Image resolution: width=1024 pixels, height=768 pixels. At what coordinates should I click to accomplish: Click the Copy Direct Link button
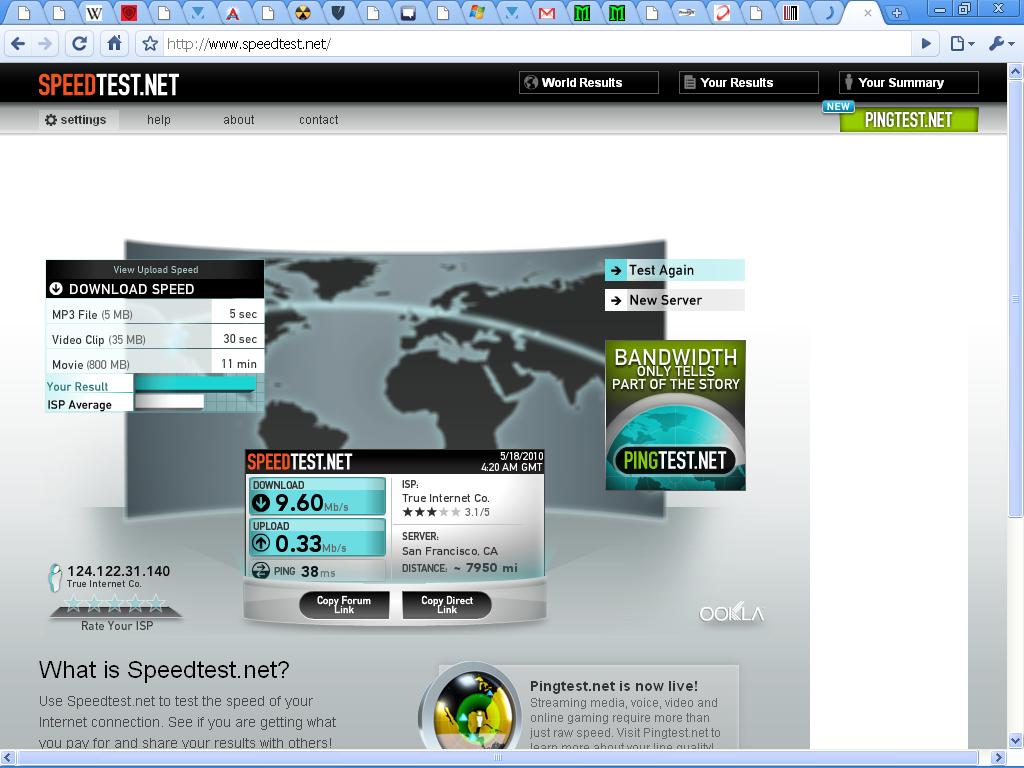[447, 605]
